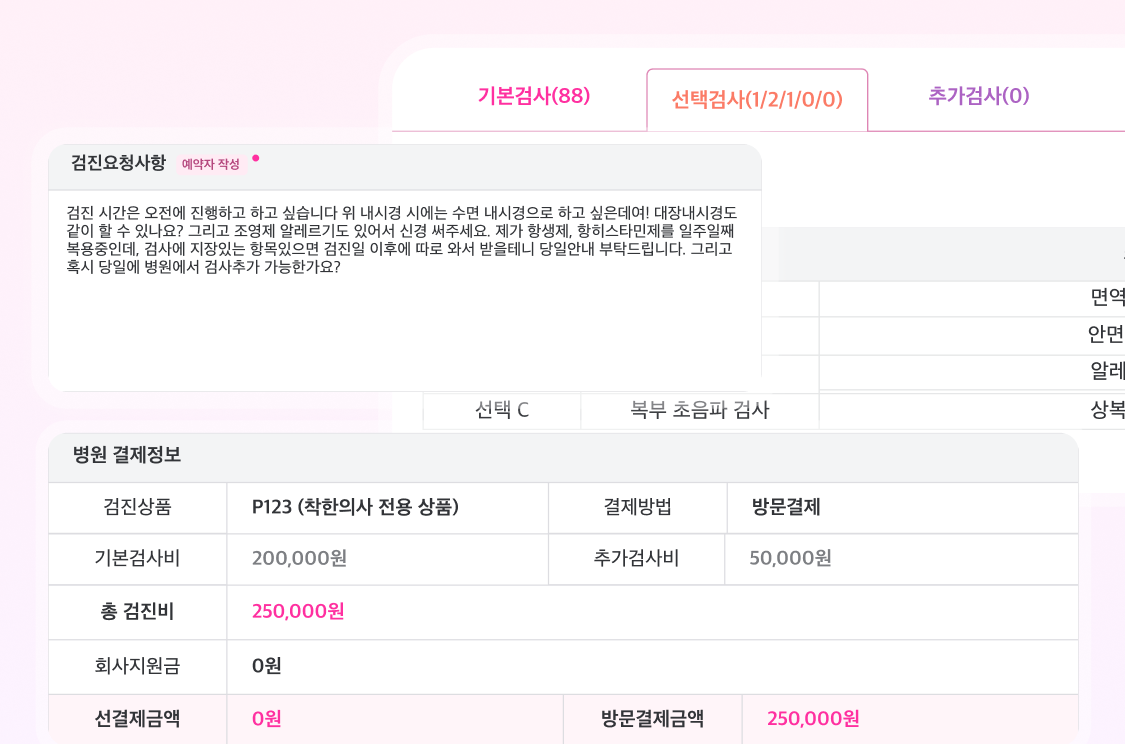Select the P123 (착한의사 전용 상품) value
The height and width of the screenshot is (744, 1125).
pyautogui.click(x=355, y=507)
